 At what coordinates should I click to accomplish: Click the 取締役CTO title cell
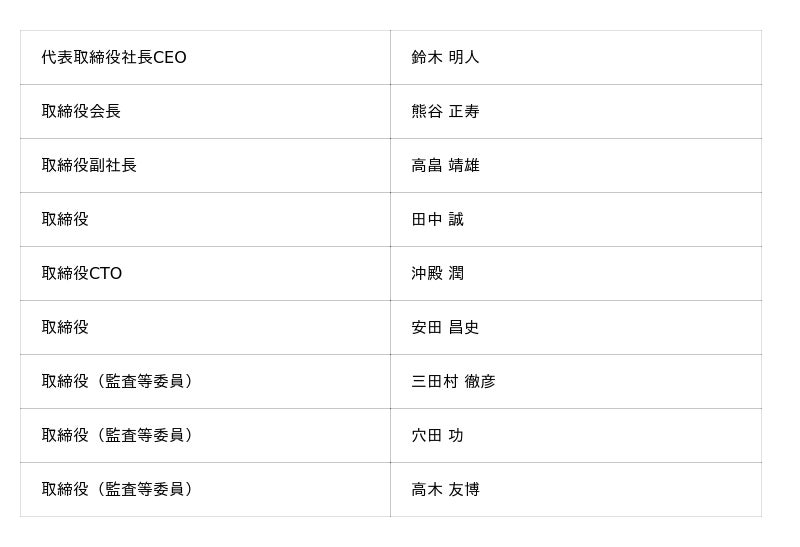82,274
